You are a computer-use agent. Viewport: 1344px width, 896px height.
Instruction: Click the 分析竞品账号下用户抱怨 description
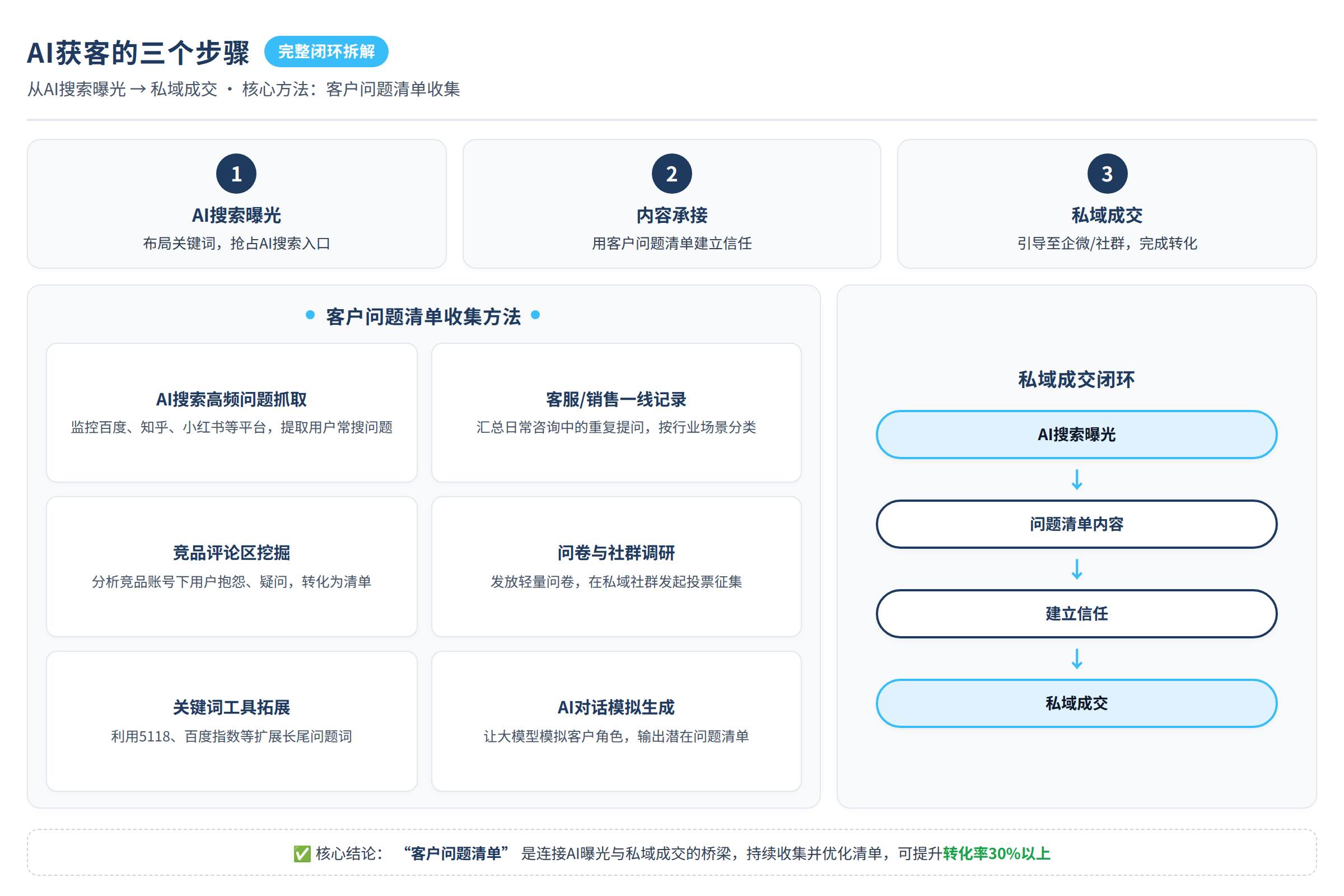coord(231,582)
